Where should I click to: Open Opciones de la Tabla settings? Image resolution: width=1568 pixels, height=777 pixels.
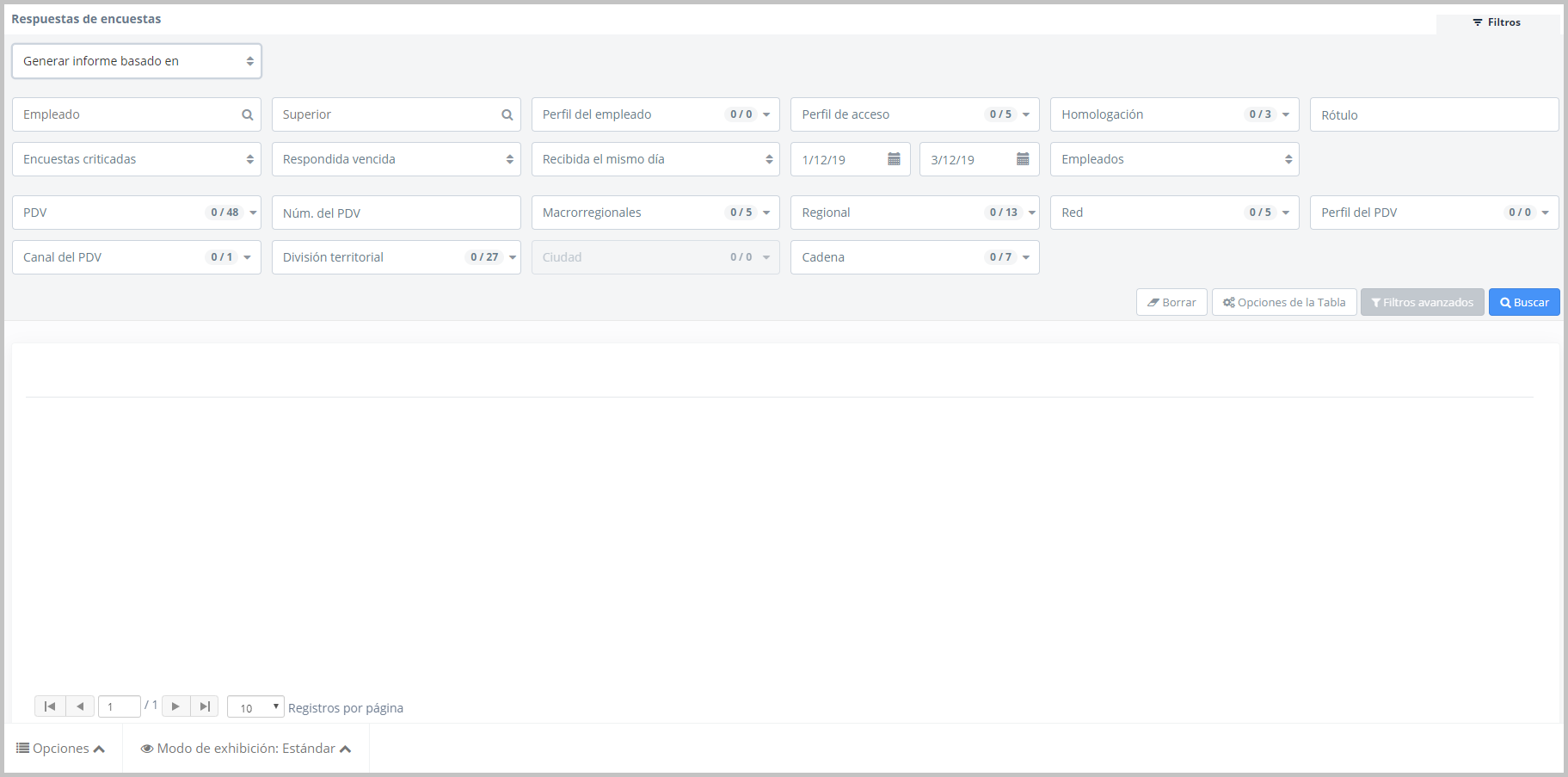(x=1284, y=302)
